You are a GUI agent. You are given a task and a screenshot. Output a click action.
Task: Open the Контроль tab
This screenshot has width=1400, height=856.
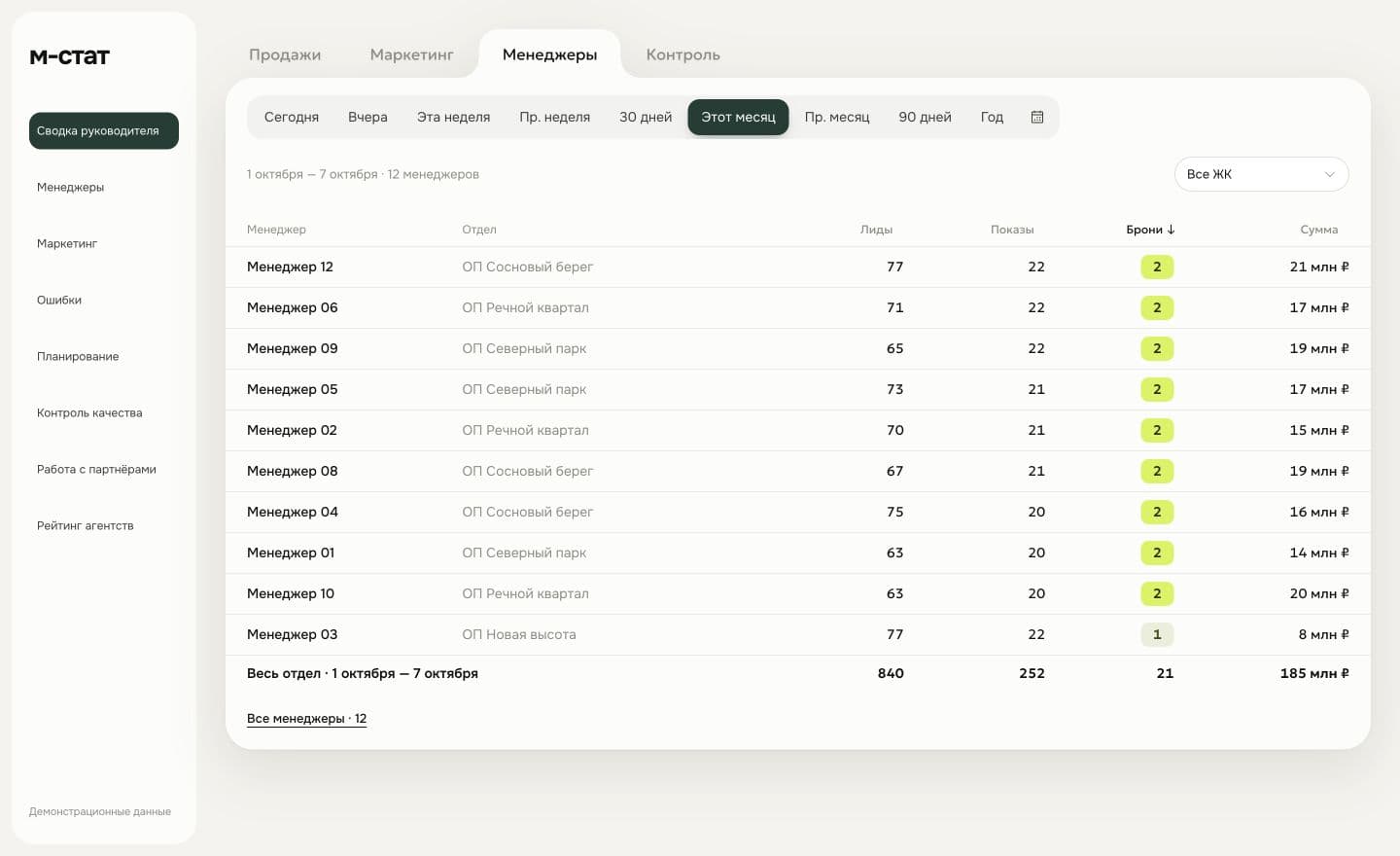click(682, 54)
